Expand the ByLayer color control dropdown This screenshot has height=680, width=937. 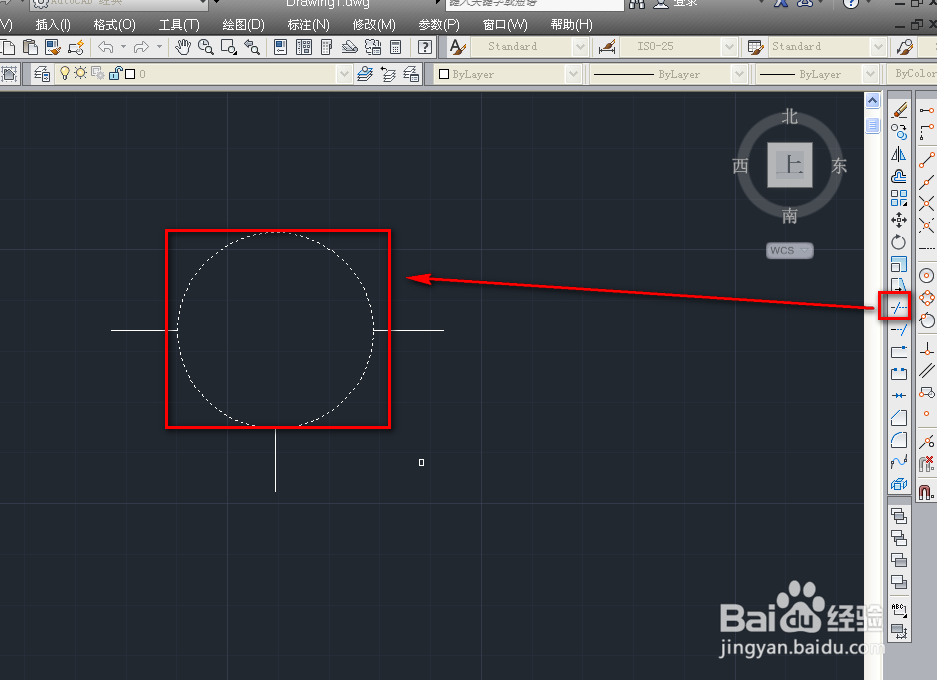click(573, 74)
